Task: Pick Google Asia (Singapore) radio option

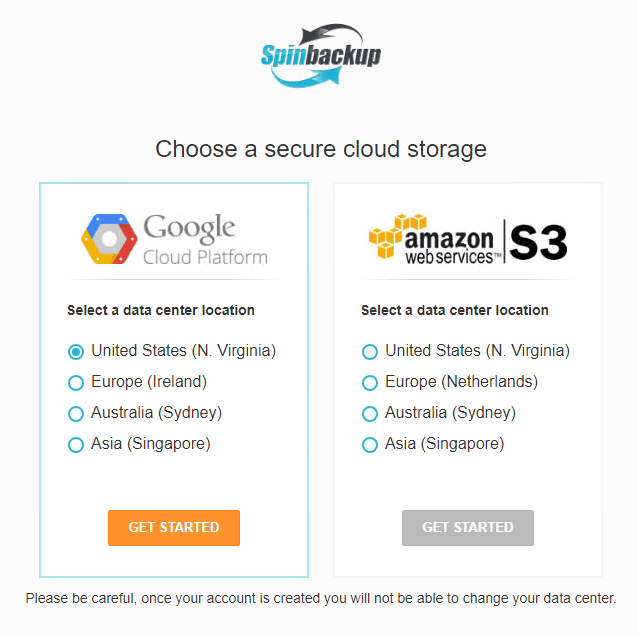Action: (76, 445)
